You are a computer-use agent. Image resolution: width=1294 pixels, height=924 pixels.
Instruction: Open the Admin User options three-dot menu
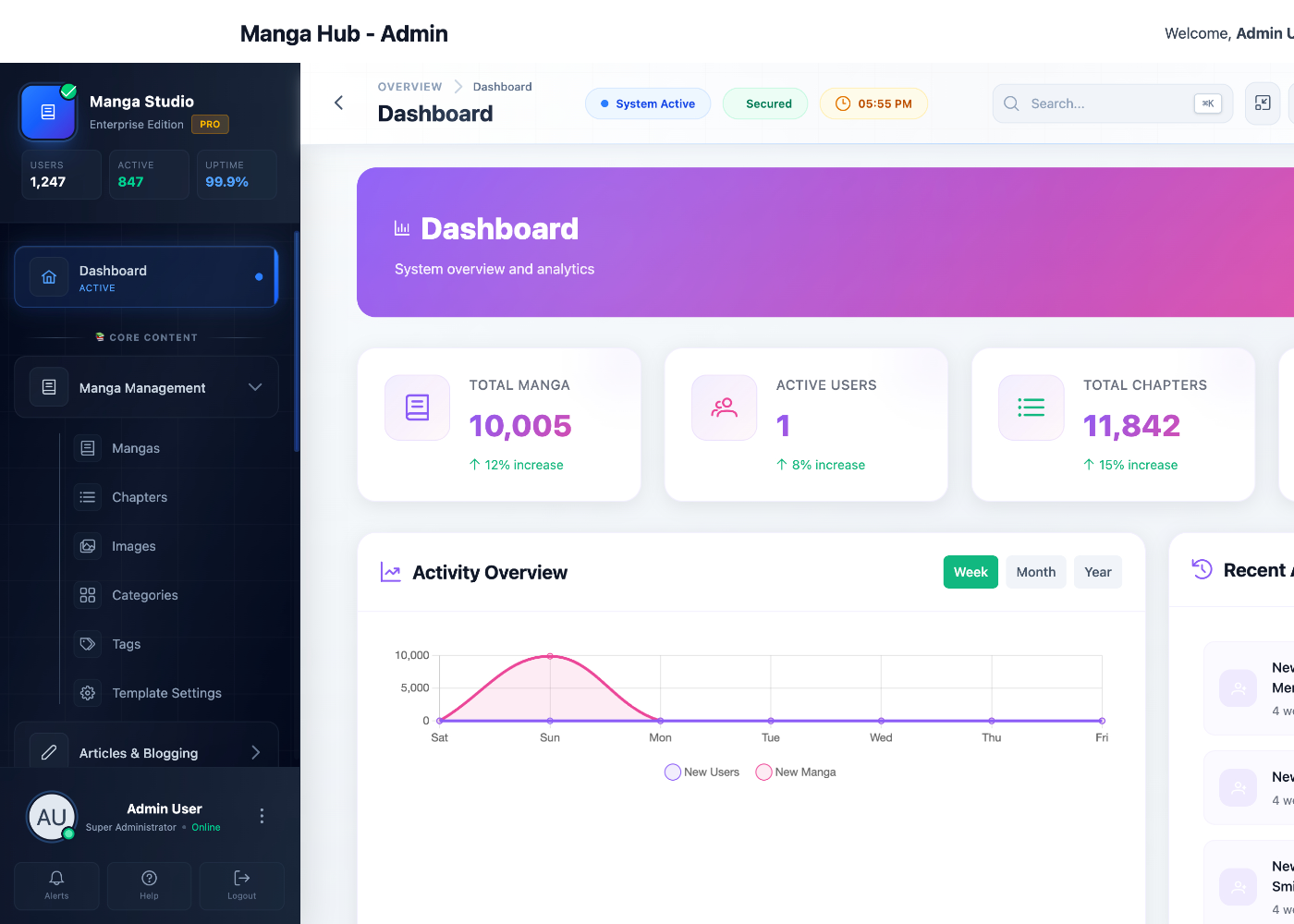click(x=262, y=816)
